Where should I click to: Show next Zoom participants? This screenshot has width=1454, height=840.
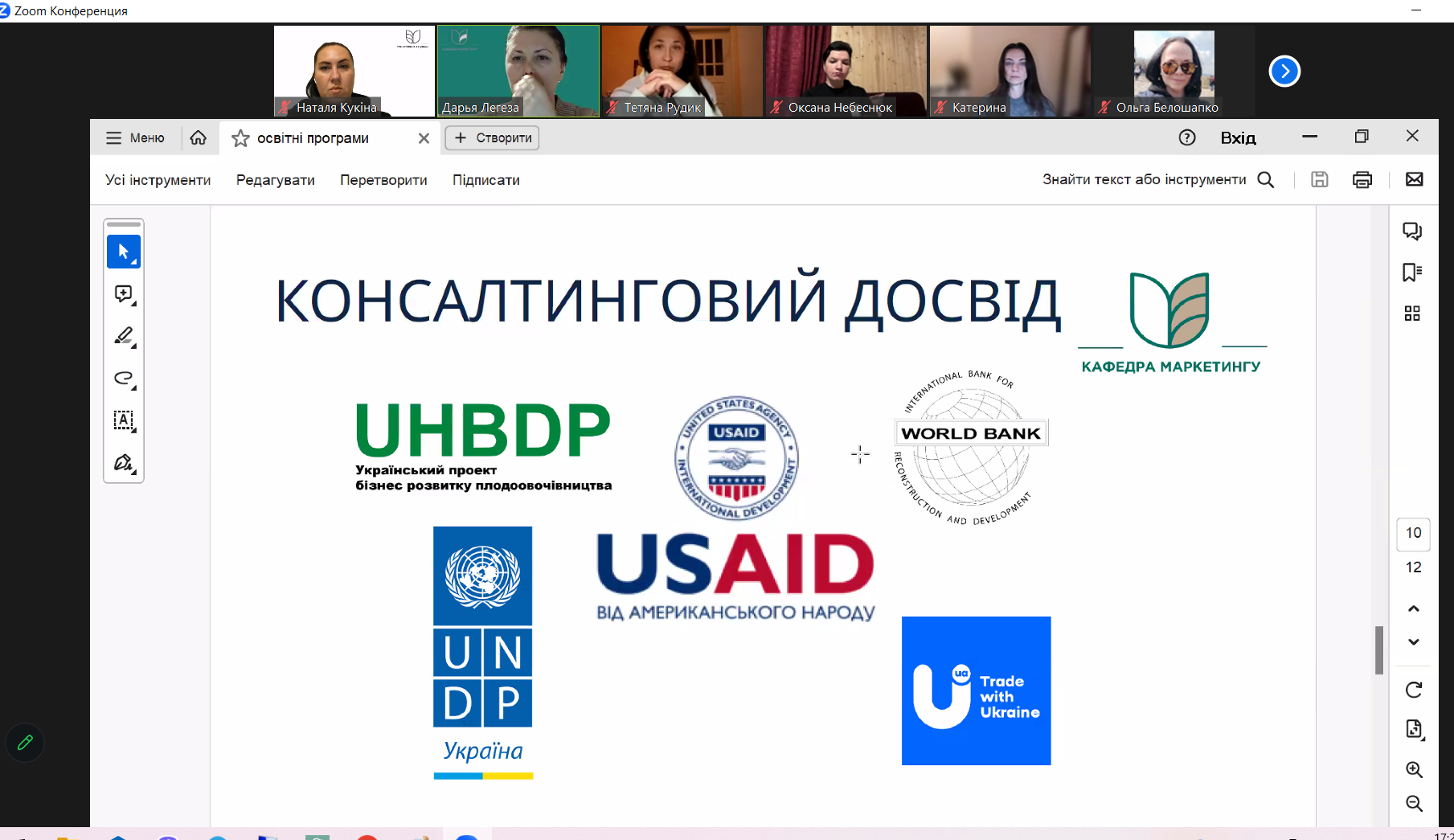pos(1284,72)
